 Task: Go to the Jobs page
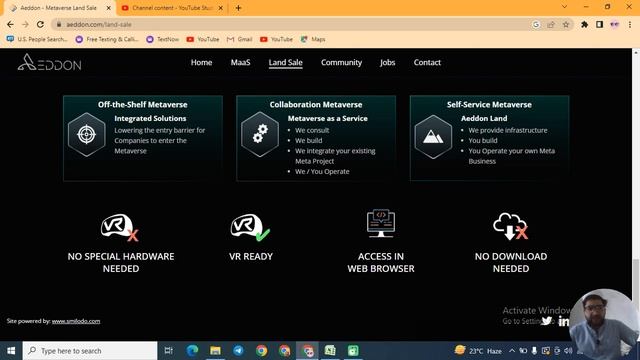click(387, 62)
